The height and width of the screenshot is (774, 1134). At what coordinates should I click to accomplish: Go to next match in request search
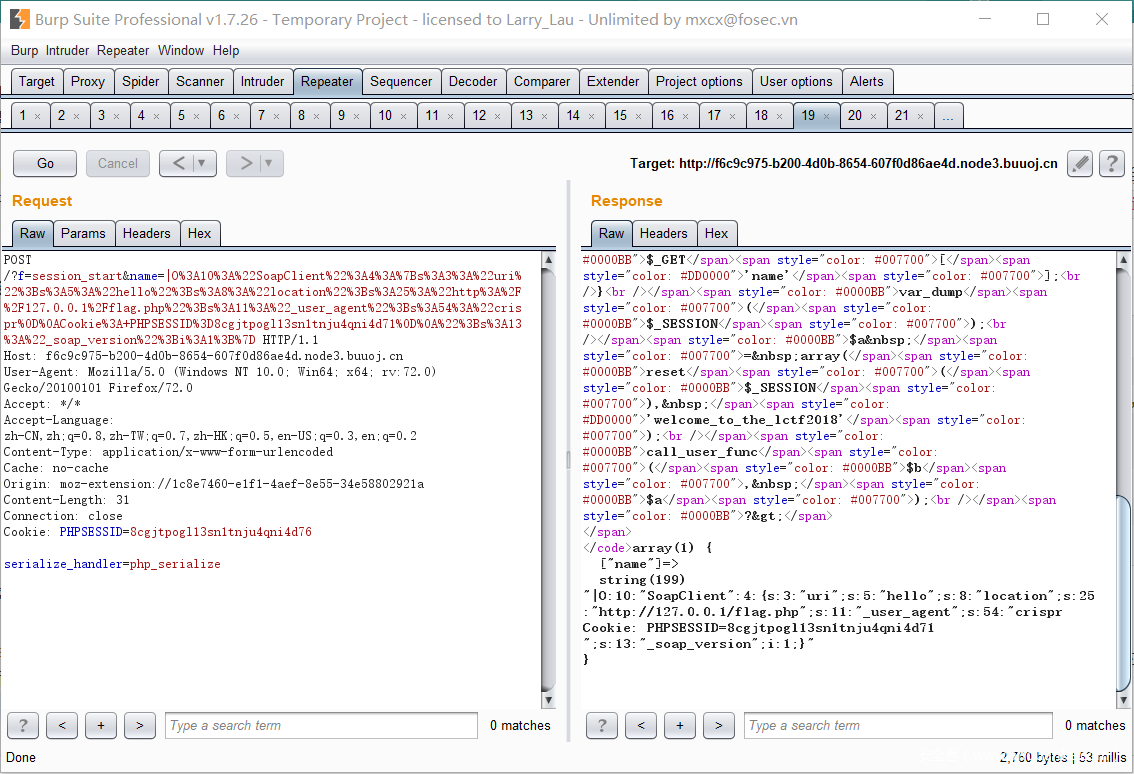(140, 726)
